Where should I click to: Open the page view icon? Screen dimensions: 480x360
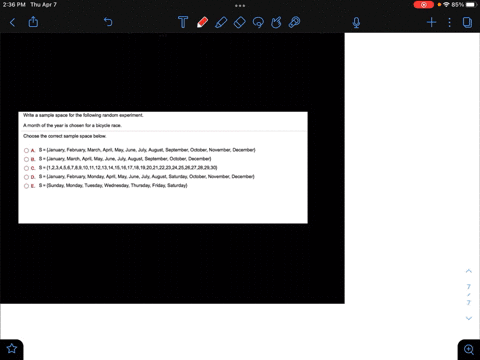click(467, 22)
